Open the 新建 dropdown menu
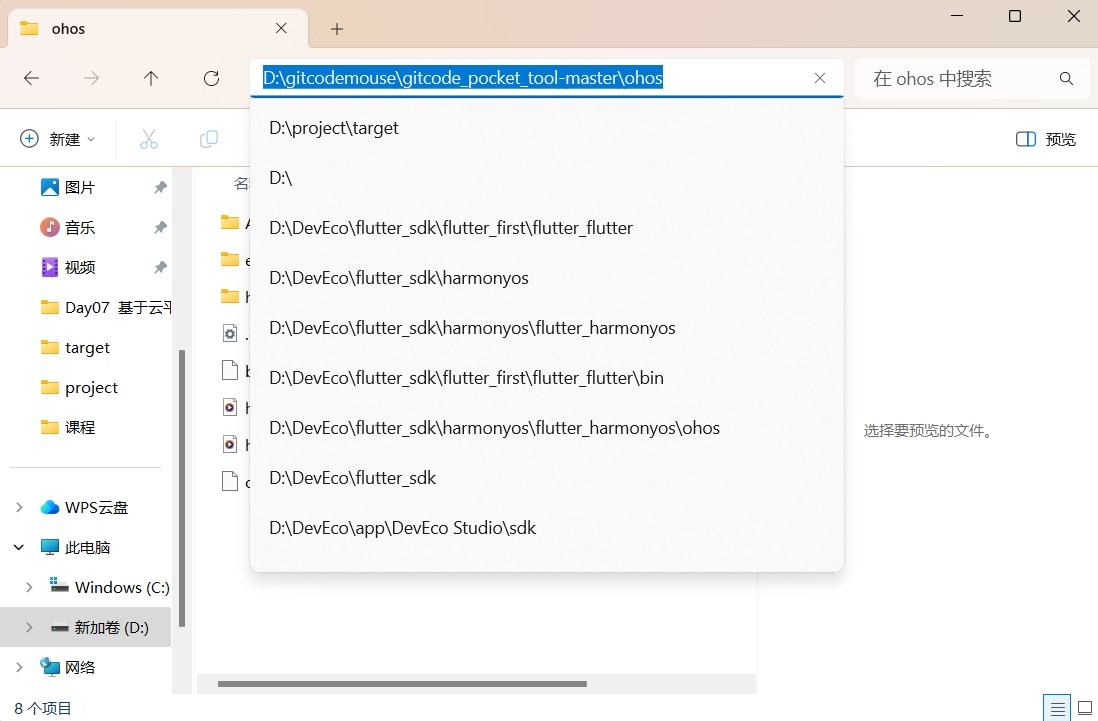Image resolution: width=1098 pixels, height=721 pixels. pos(57,139)
